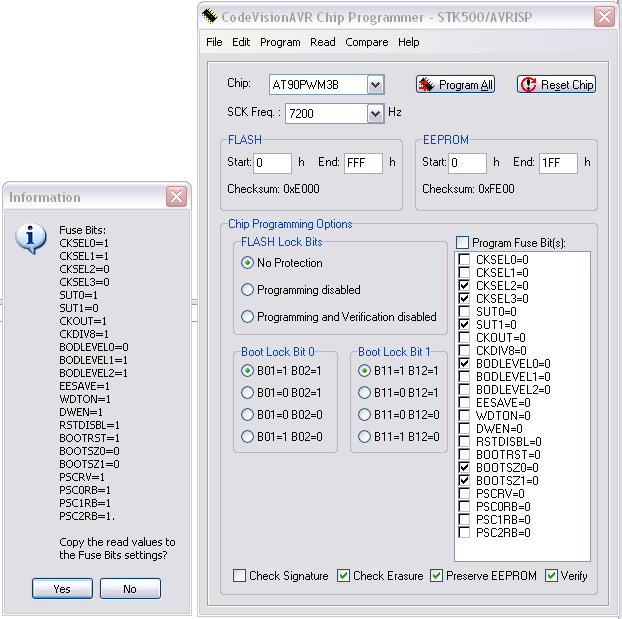Select Programming disabled lock option
The width and height of the screenshot is (622, 619).
click(x=247, y=290)
